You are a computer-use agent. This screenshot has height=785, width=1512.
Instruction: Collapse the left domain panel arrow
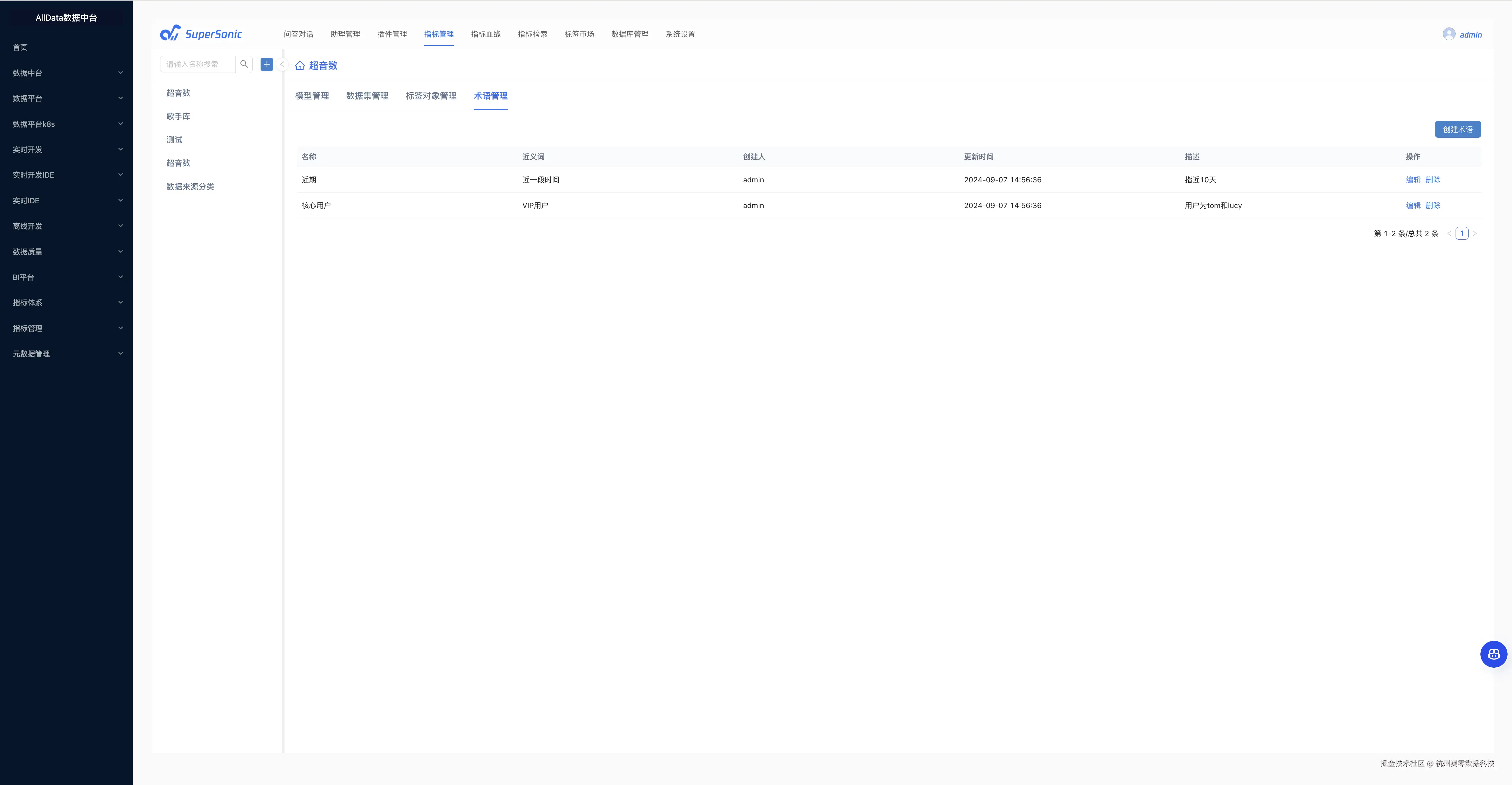282,65
